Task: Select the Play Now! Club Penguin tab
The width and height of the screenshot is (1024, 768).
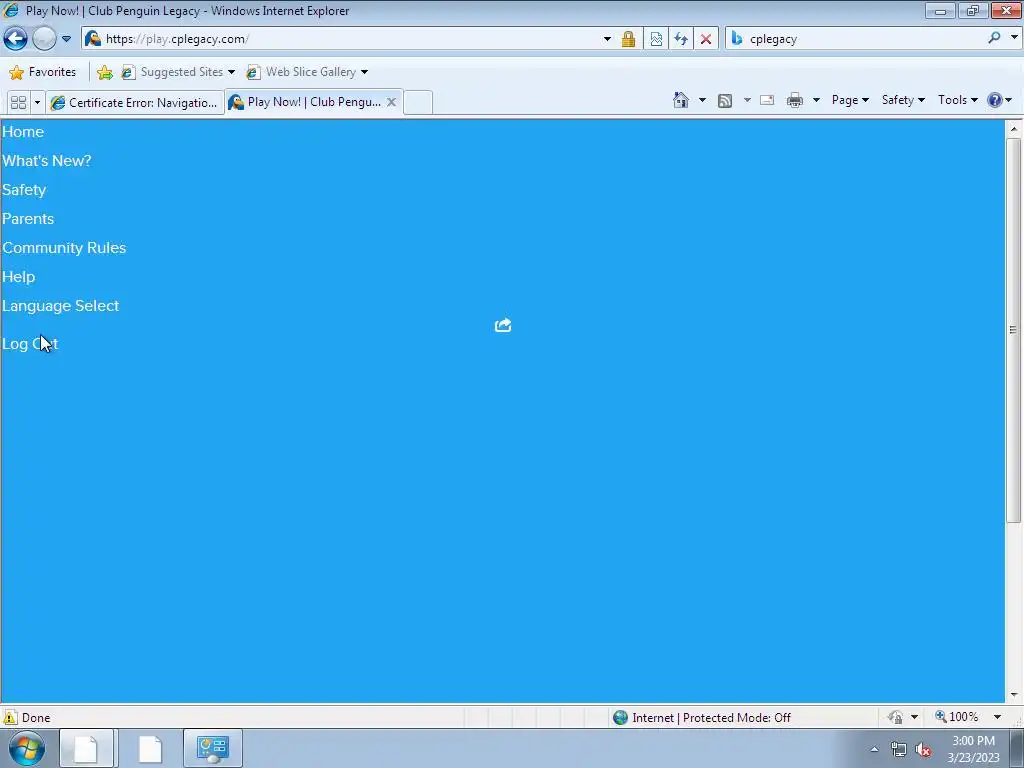Action: click(x=306, y=102)
